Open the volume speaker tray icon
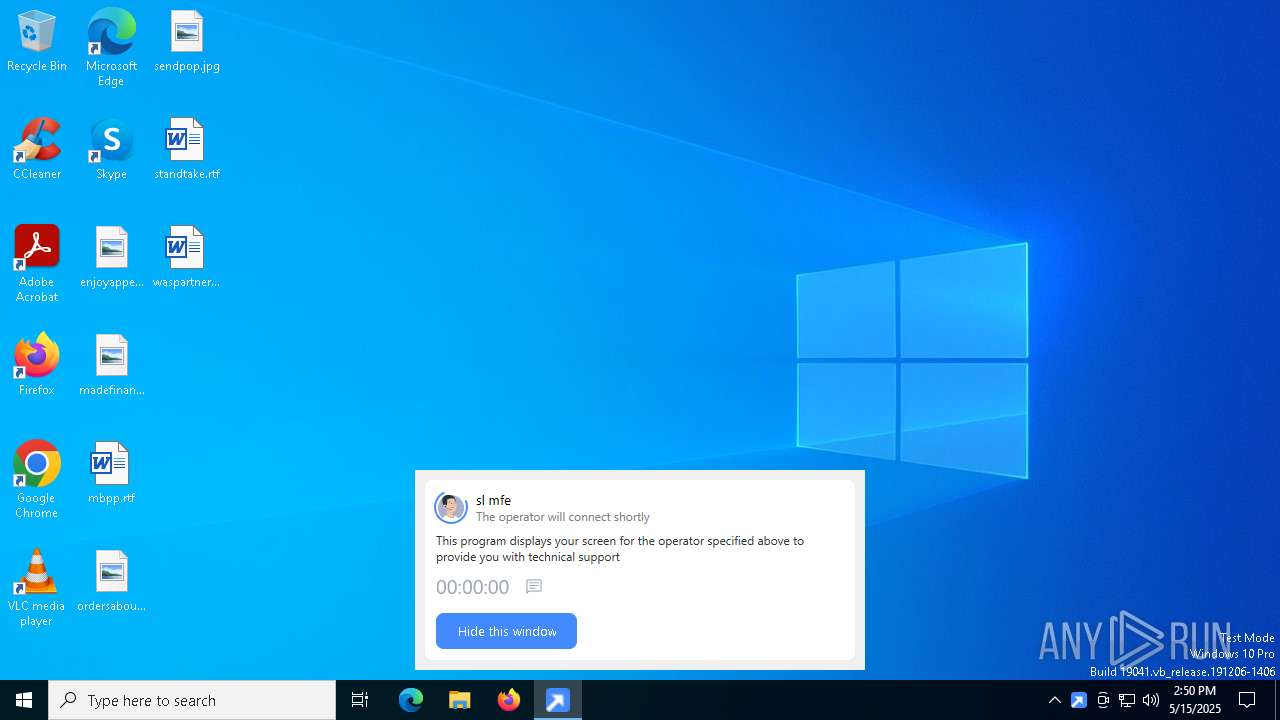 coord(1151,700)
